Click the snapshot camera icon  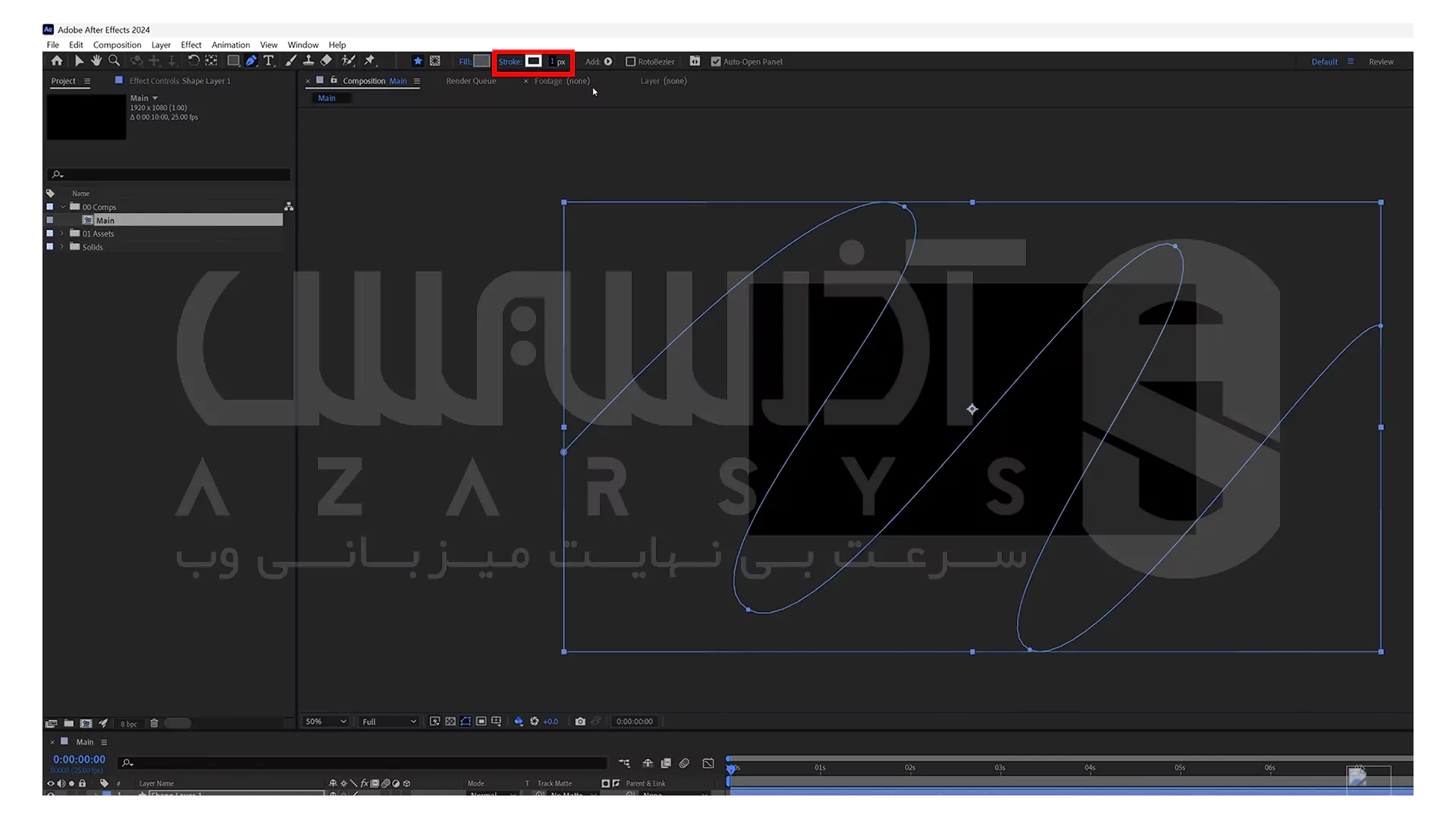point(580,721)
